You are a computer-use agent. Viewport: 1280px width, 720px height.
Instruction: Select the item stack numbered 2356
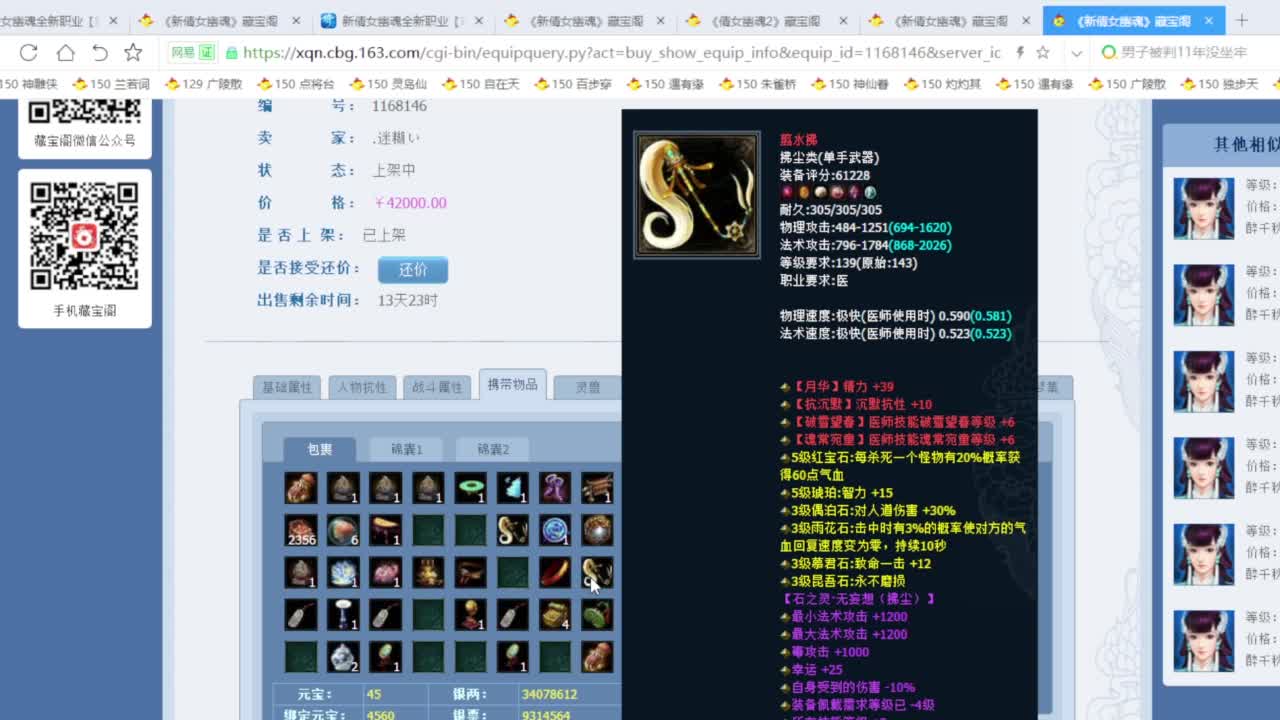pos(301,530)
